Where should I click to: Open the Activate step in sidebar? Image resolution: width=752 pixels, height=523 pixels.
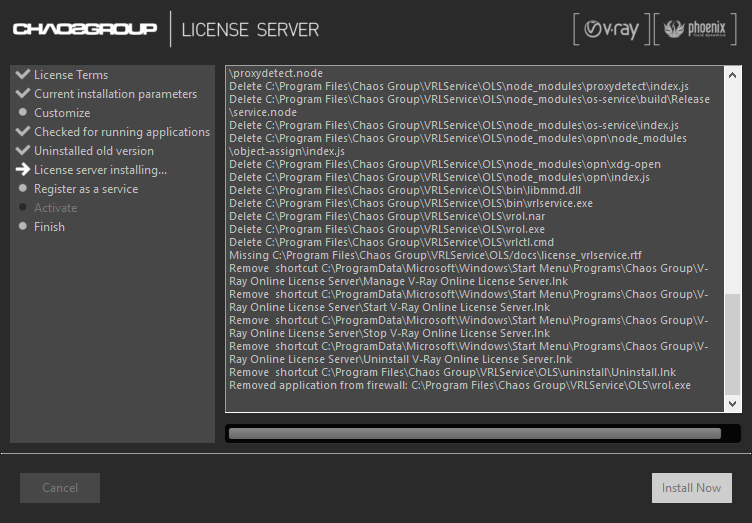click(x=55, y=208)
